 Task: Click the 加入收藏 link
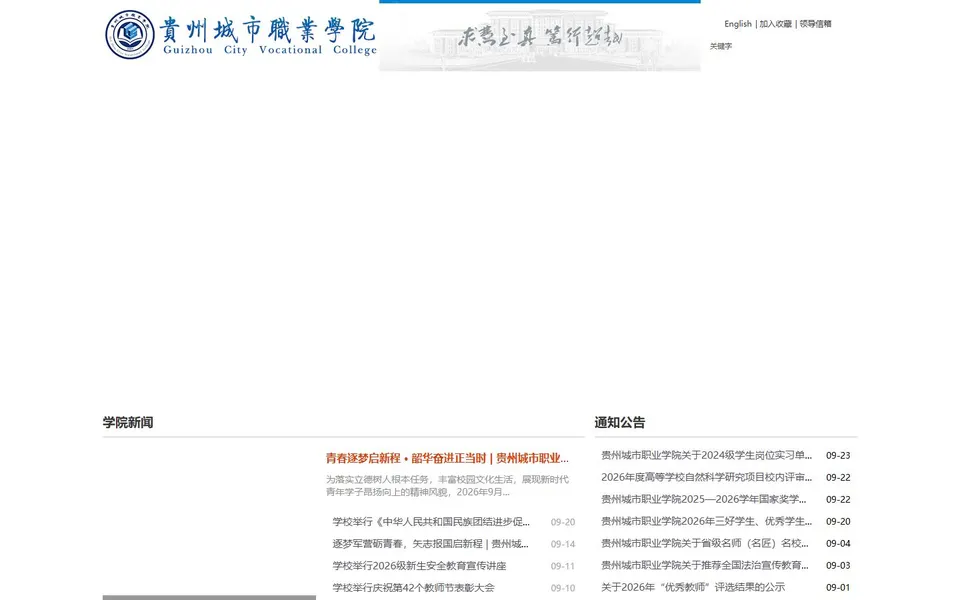[x=776, y=24]
